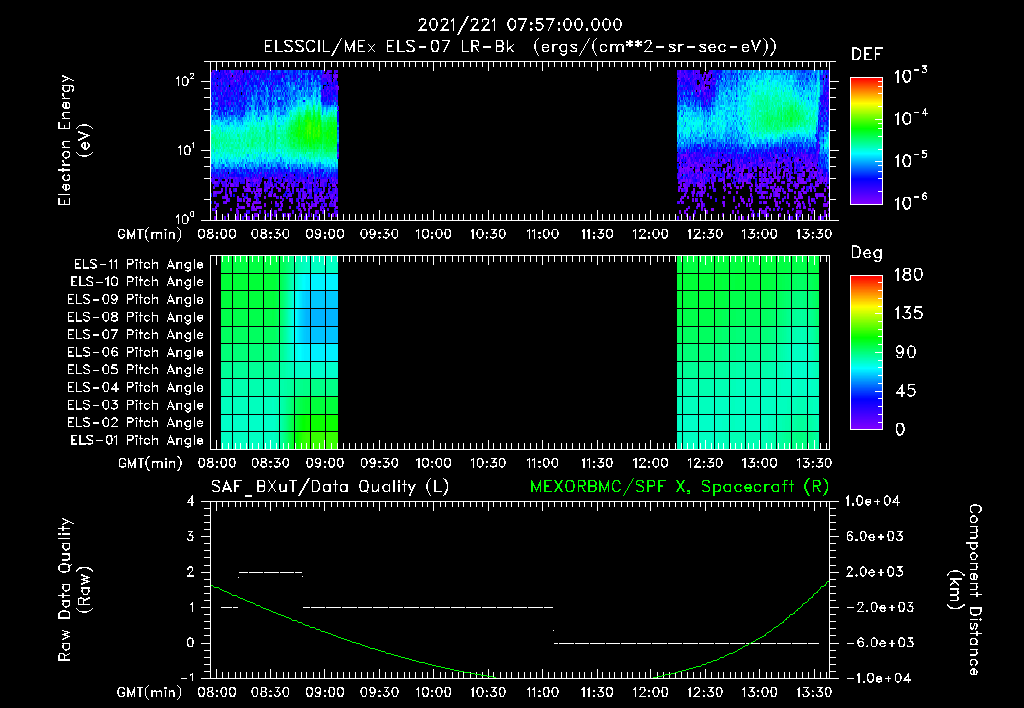Click the 2.0e+03 distance axis value
Viewport: 1024px width, 708px height.
(875, 571)
